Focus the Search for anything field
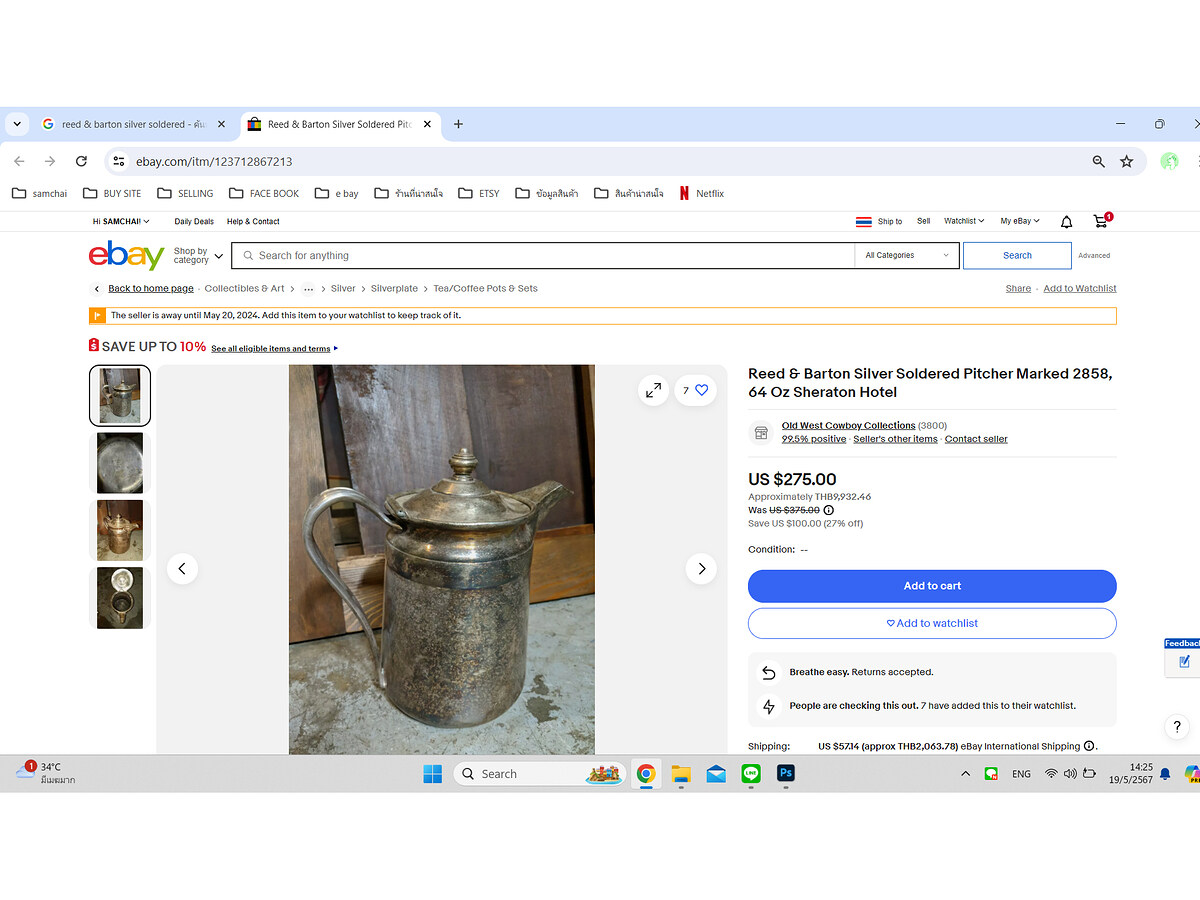This screenshot has height=900, width=1200. click(x=543, y=255)
